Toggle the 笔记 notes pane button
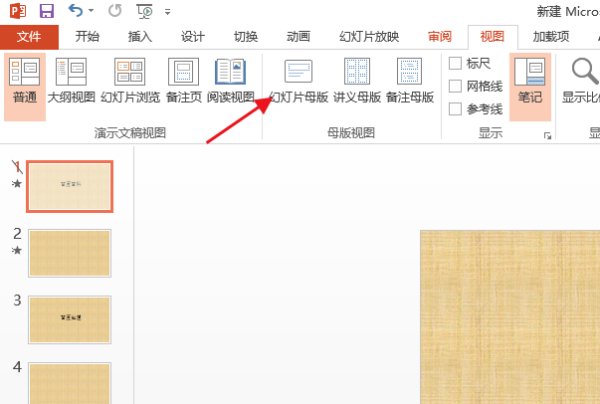600x404 pixels. pyautogui.click(x=530, y=87)
